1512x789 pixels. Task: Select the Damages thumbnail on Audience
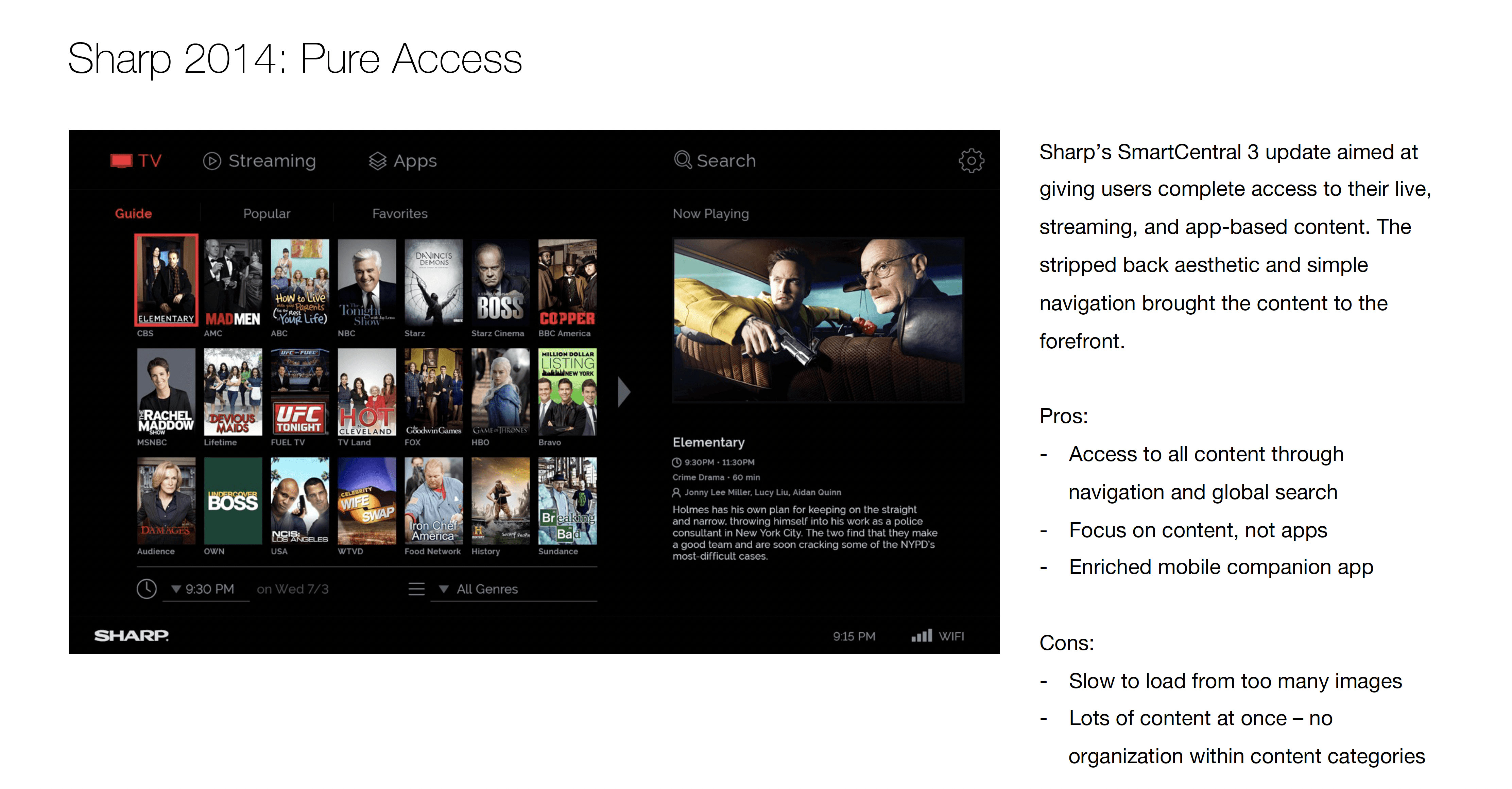pos(166,501)
